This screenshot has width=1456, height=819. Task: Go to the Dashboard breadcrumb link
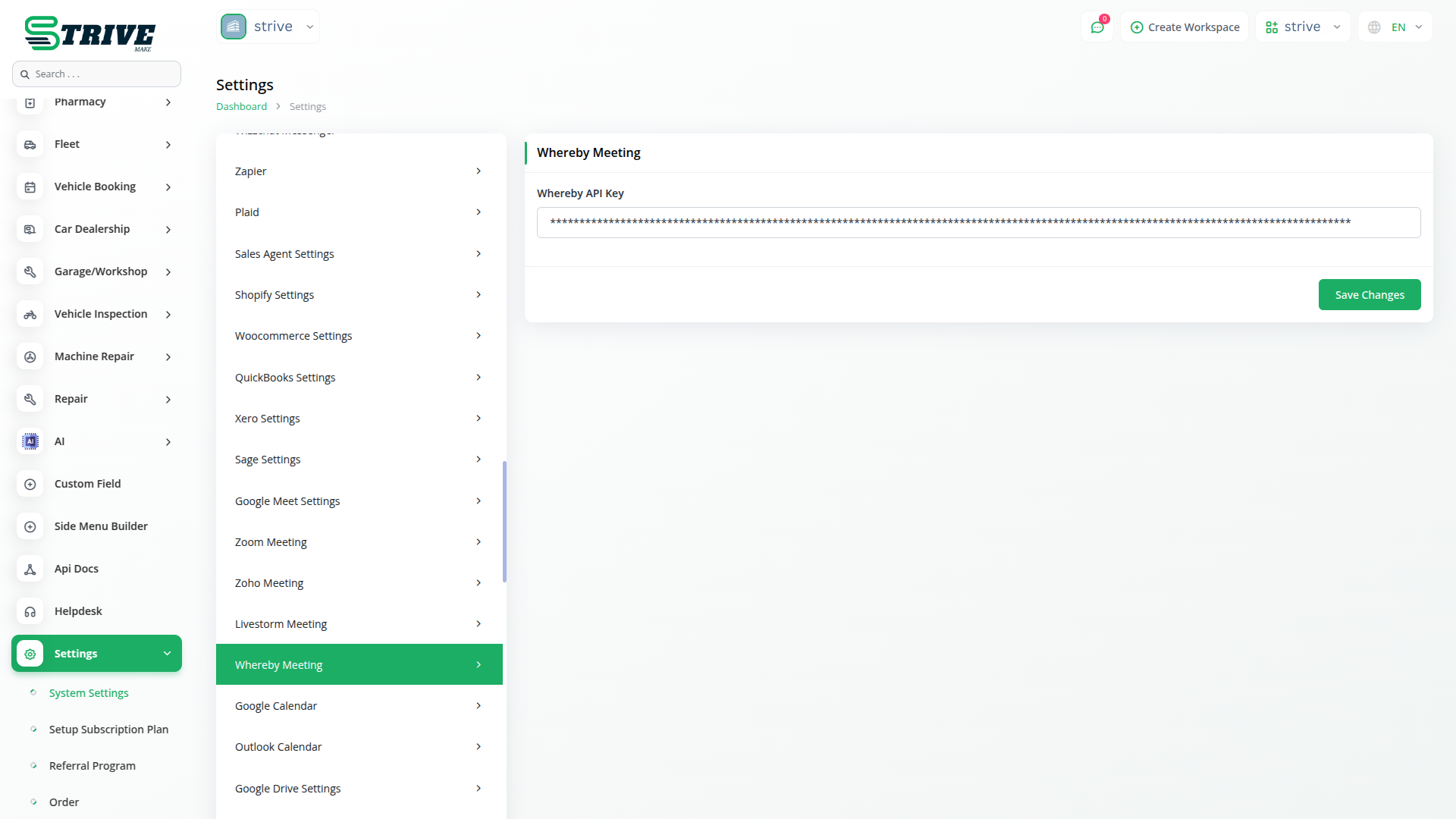coord(241,106)
